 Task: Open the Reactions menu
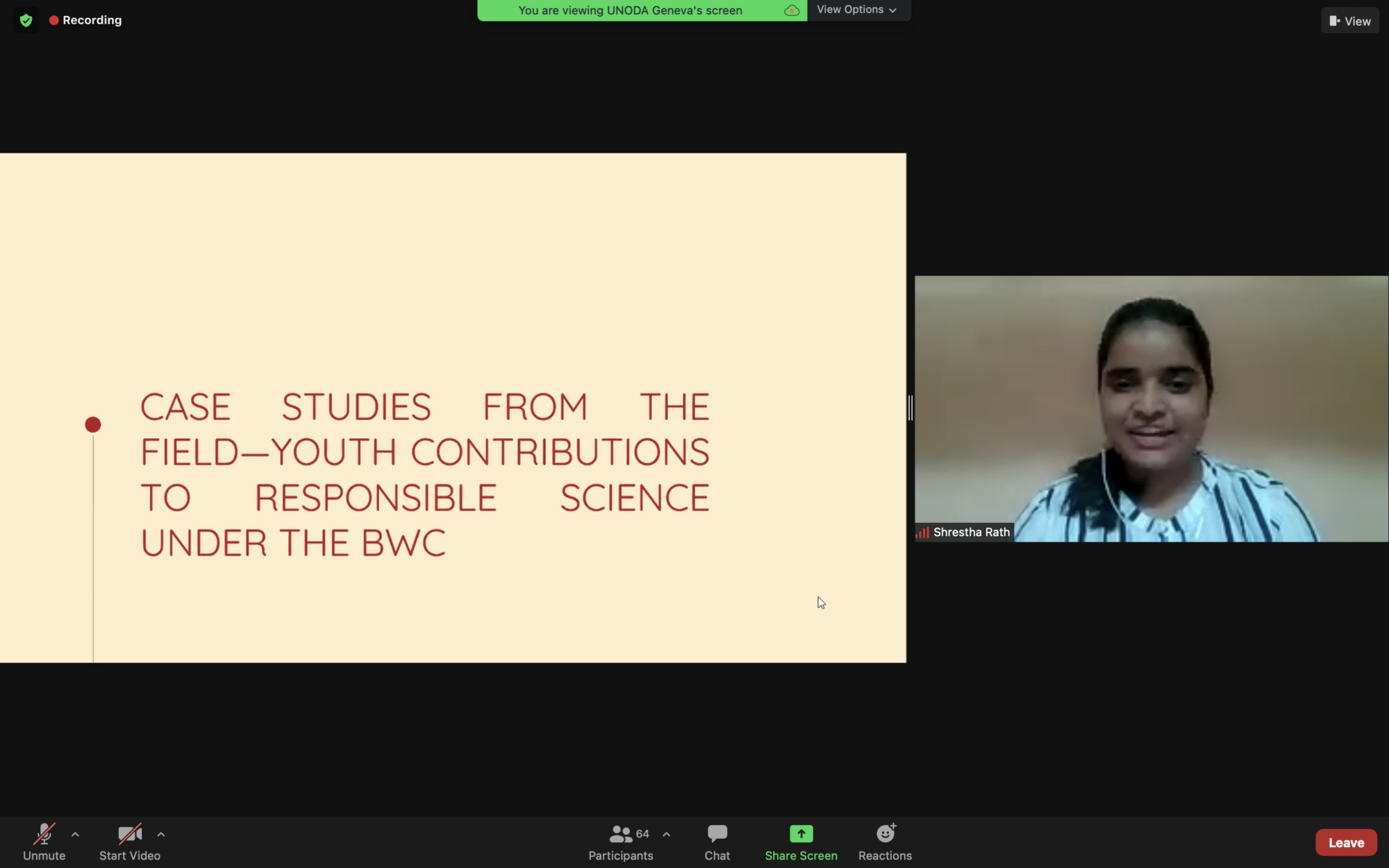point(885,842)
